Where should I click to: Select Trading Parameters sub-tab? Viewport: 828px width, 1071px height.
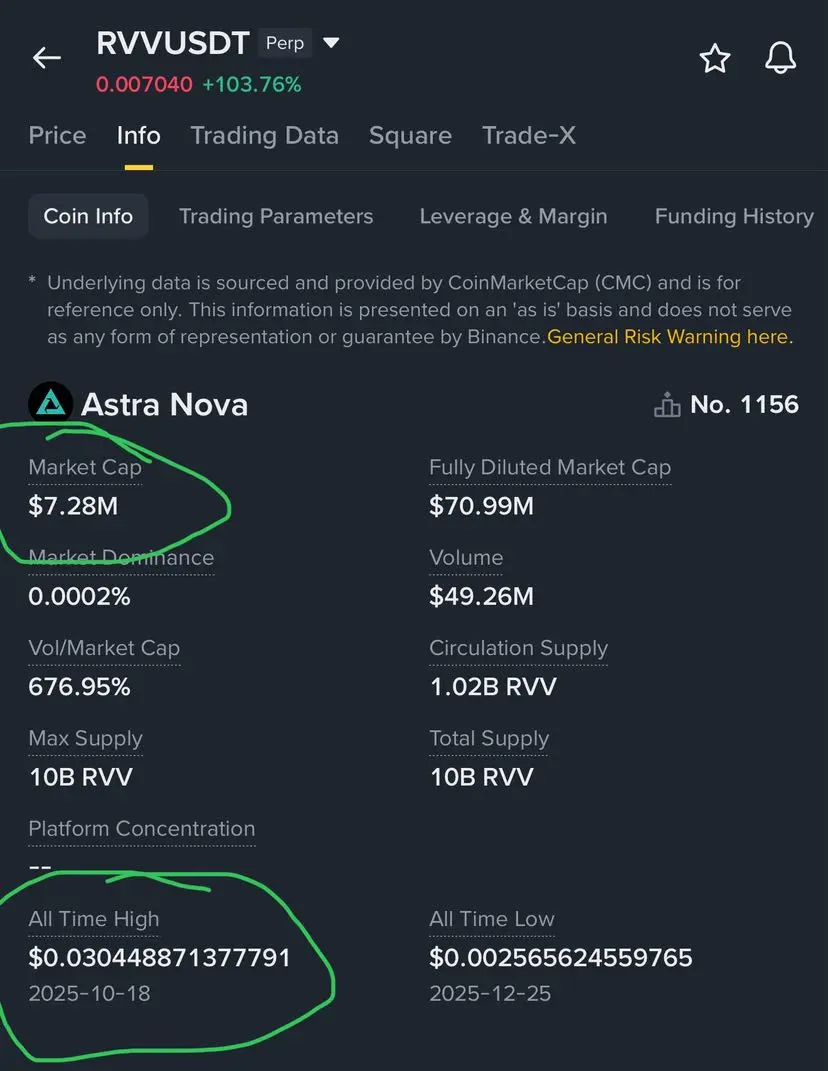276,216
